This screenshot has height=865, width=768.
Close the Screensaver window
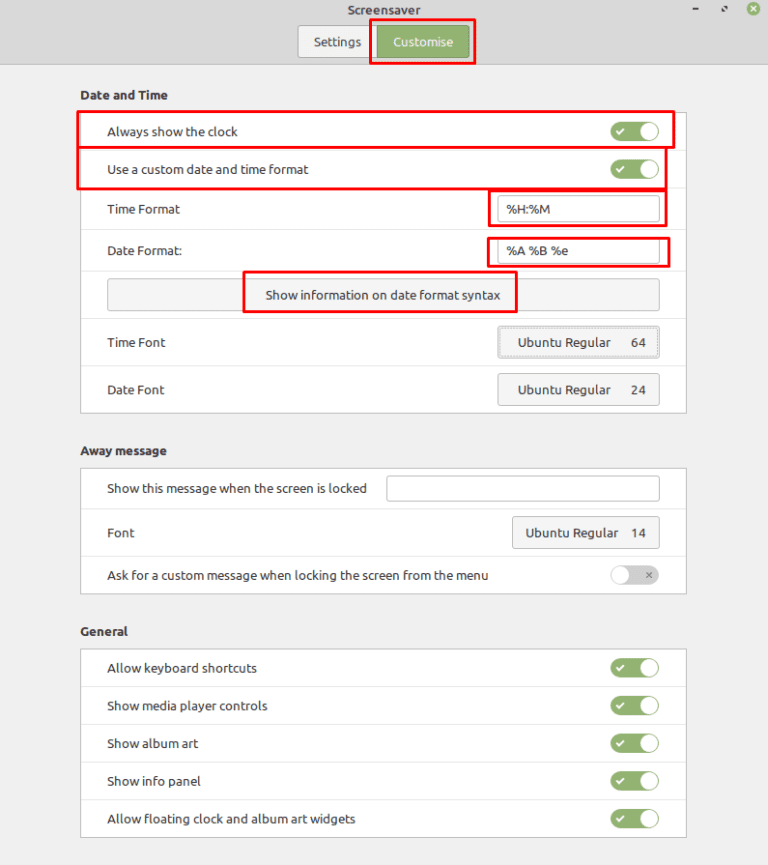pyautogui.click(x=753, y=9)
